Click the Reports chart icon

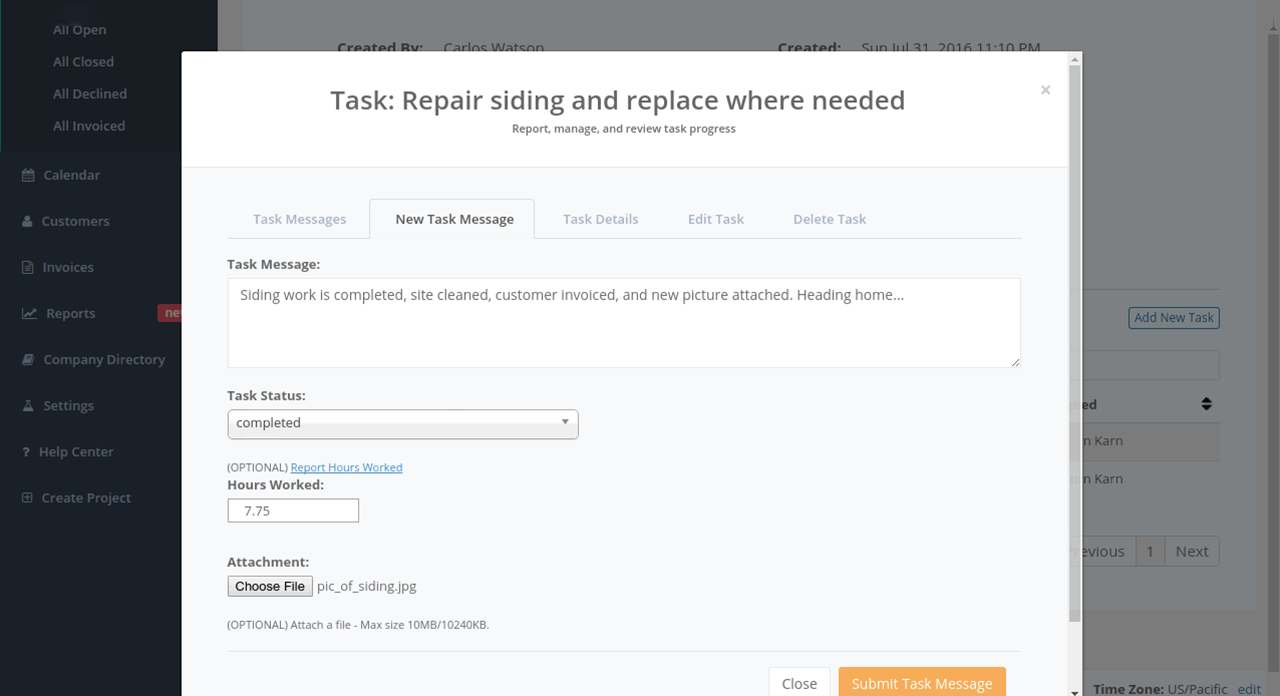pyautogui.click(x=29, y=313)
